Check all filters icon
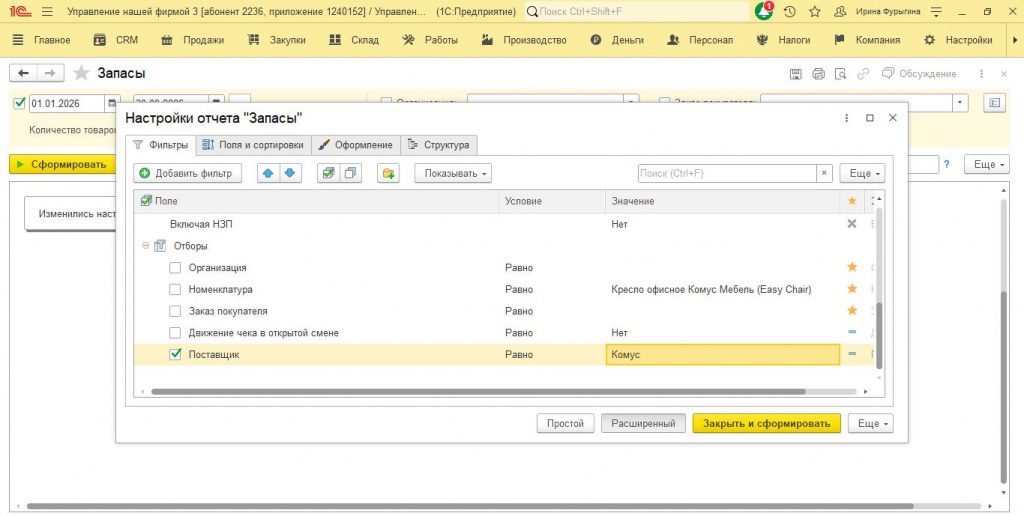 coord(328,173)
